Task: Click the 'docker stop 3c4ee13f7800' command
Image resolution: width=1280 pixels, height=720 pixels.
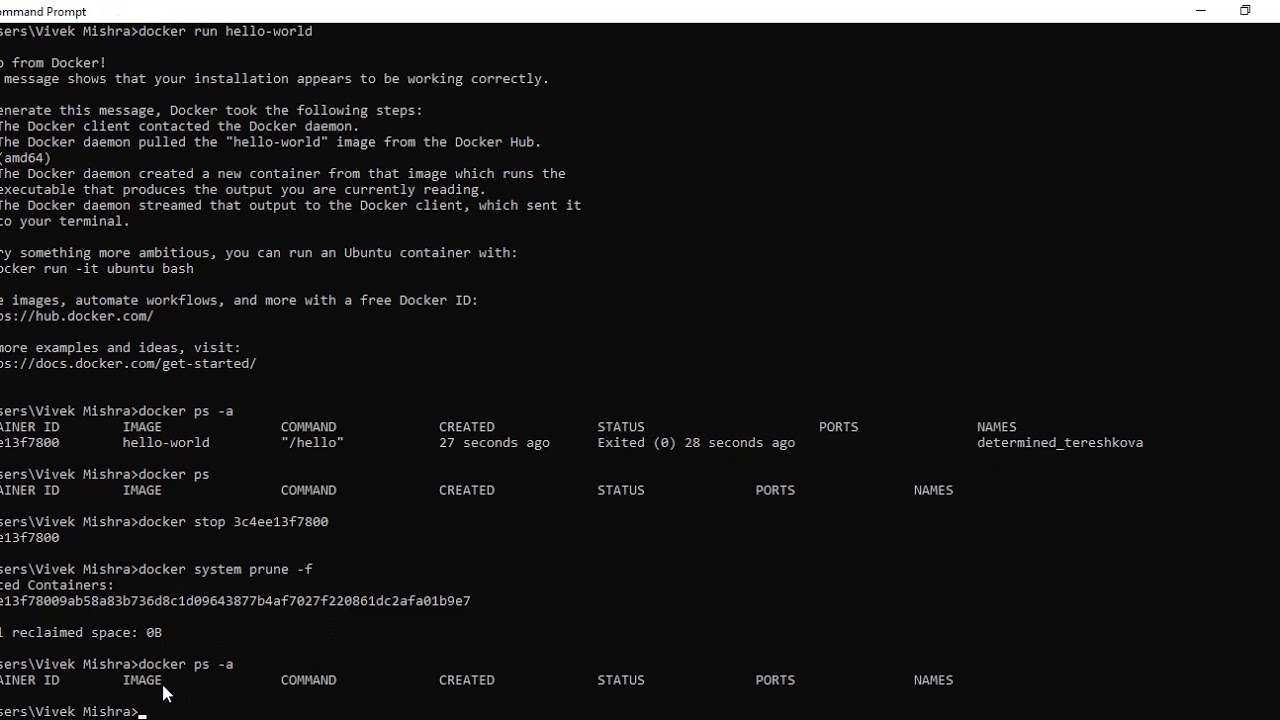Action: coord(233,521)
